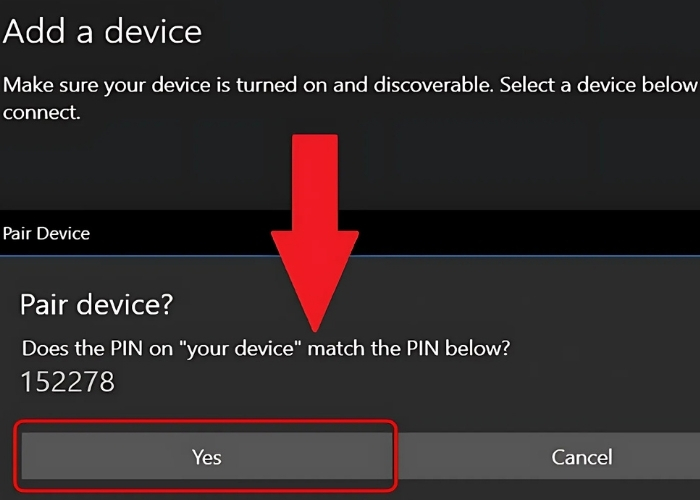The image size is (700, 500).
Task: Click the "Add a device" heading
Action: [102, 31]
